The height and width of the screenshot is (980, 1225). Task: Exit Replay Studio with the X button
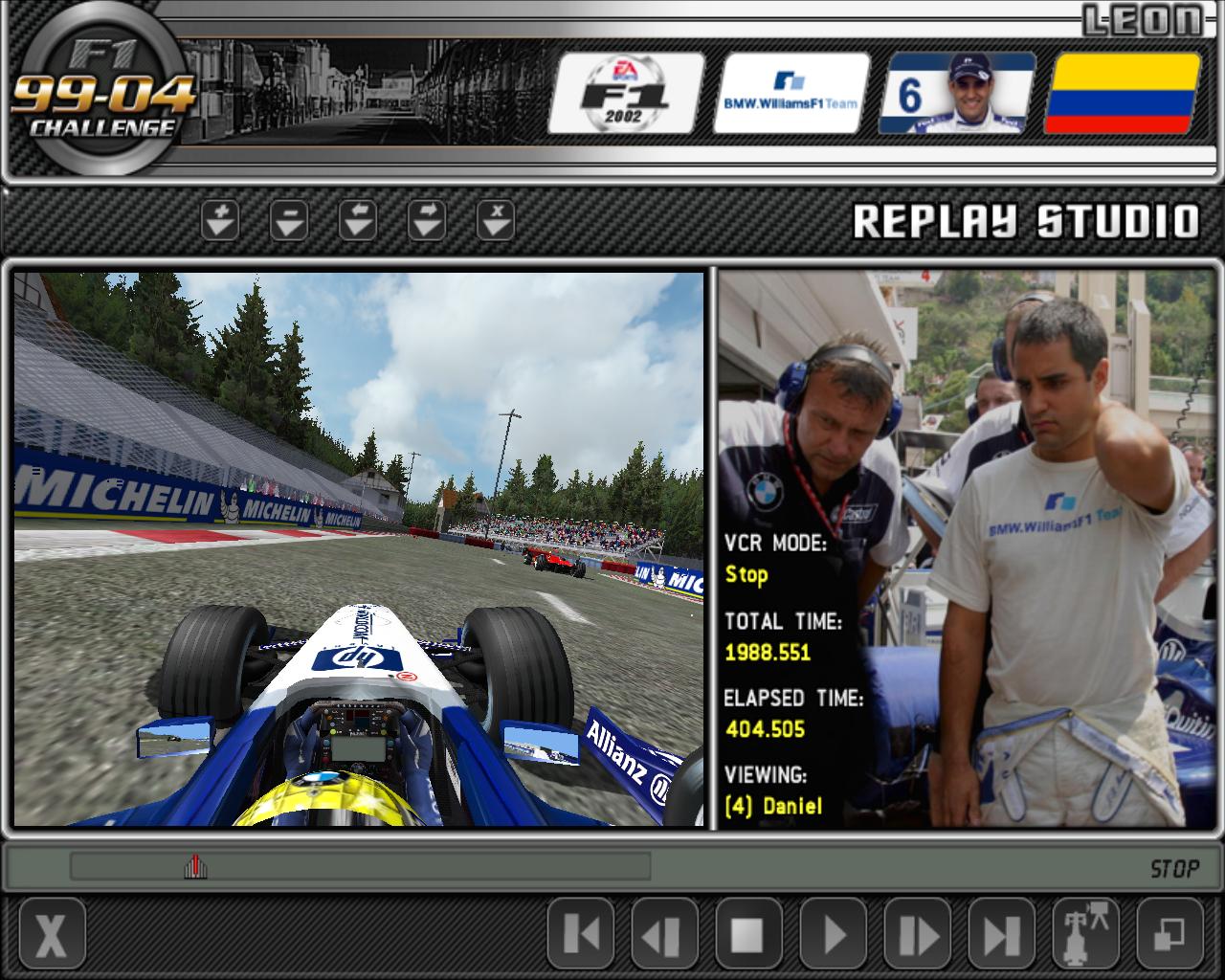coord(53,934)
